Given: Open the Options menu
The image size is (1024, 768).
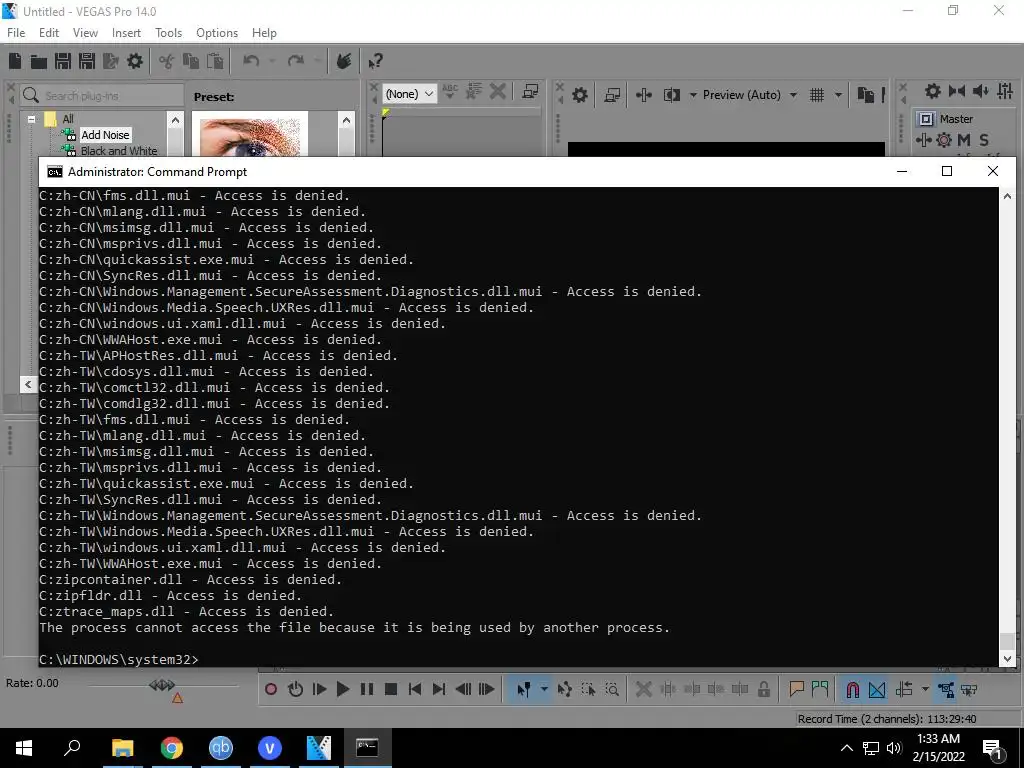Looking at the screenshot, I should point(217,33).
